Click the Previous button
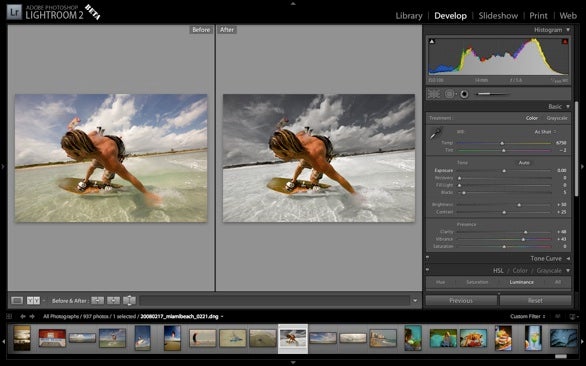 (x=461, y=301)
